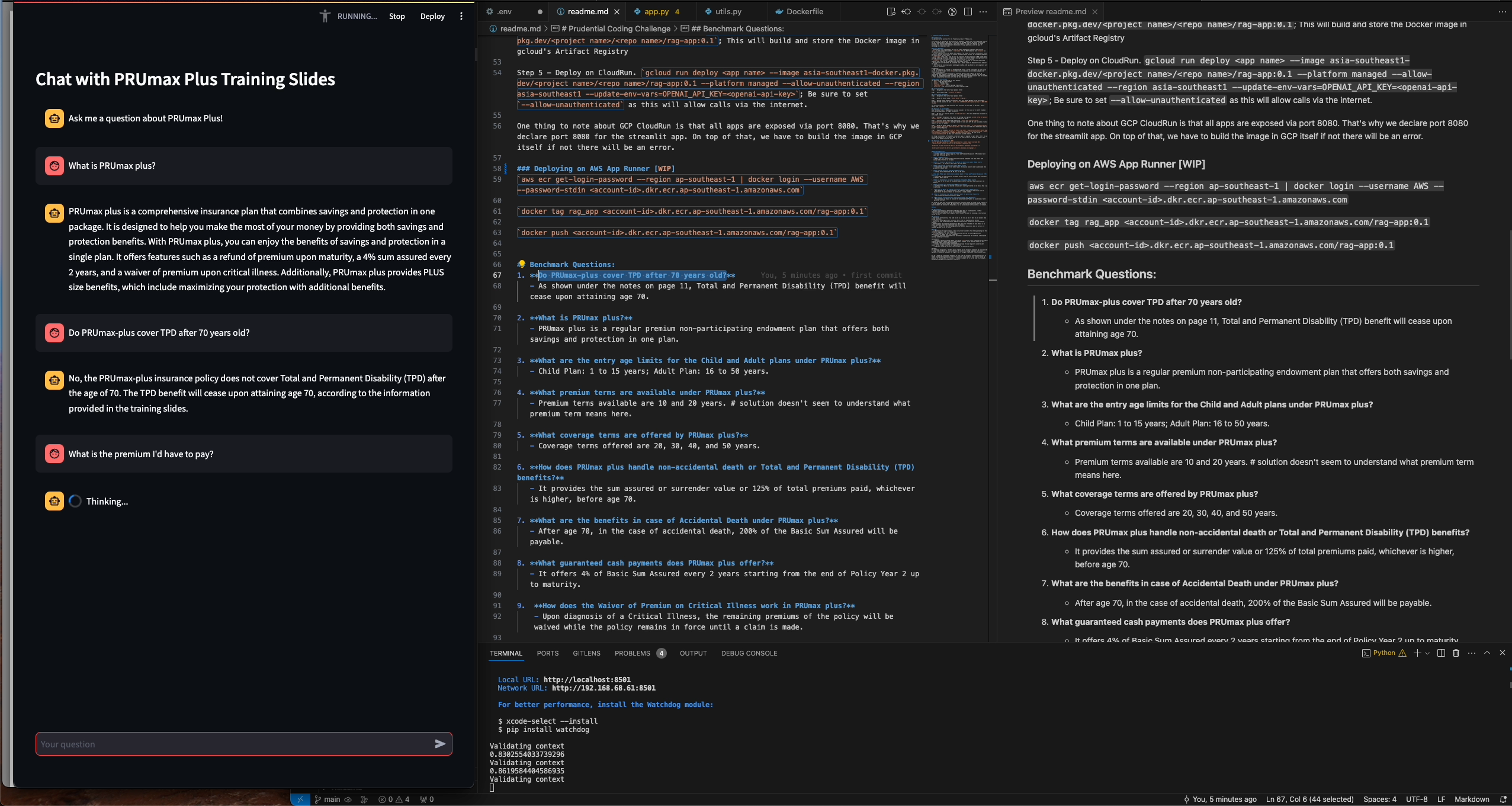Click the send arrow in chat input
The height and width of the screenshot is (806, 1512).
[x=439, y=744]
